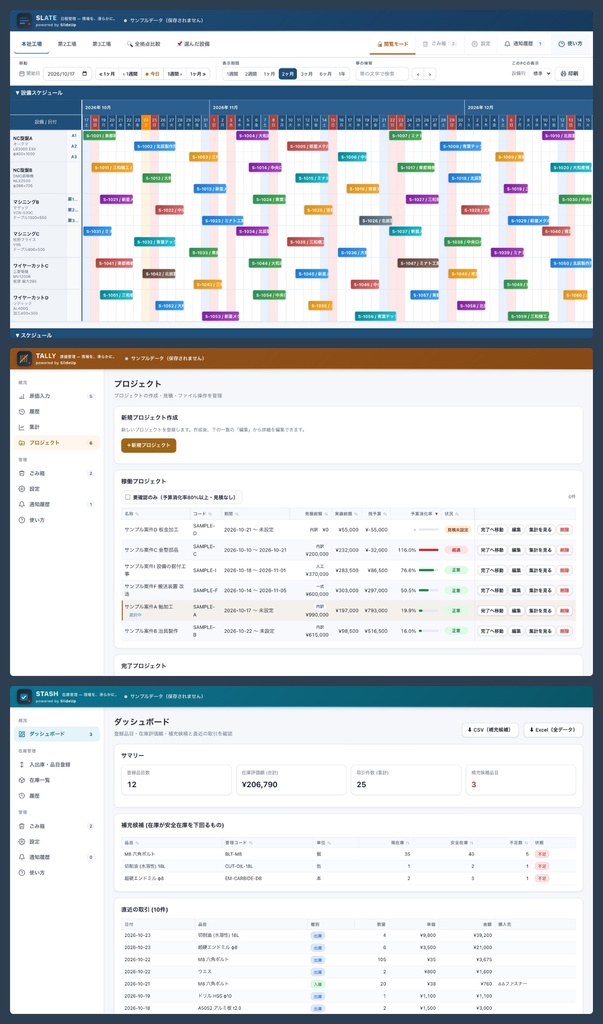Set display period to 6ヶ月
Viewport: 603px width, 1024px height.
point(325,74)
